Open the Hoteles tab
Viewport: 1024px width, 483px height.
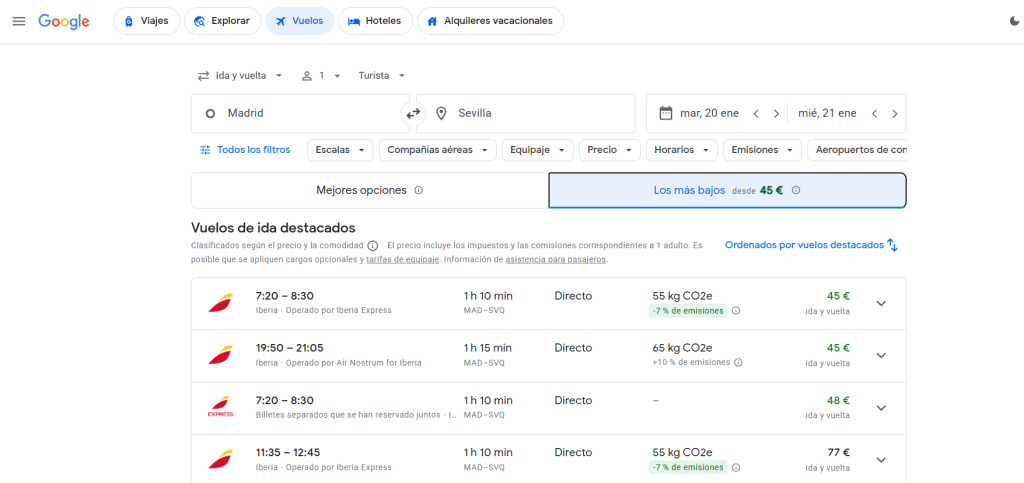[x=376, y=21]
